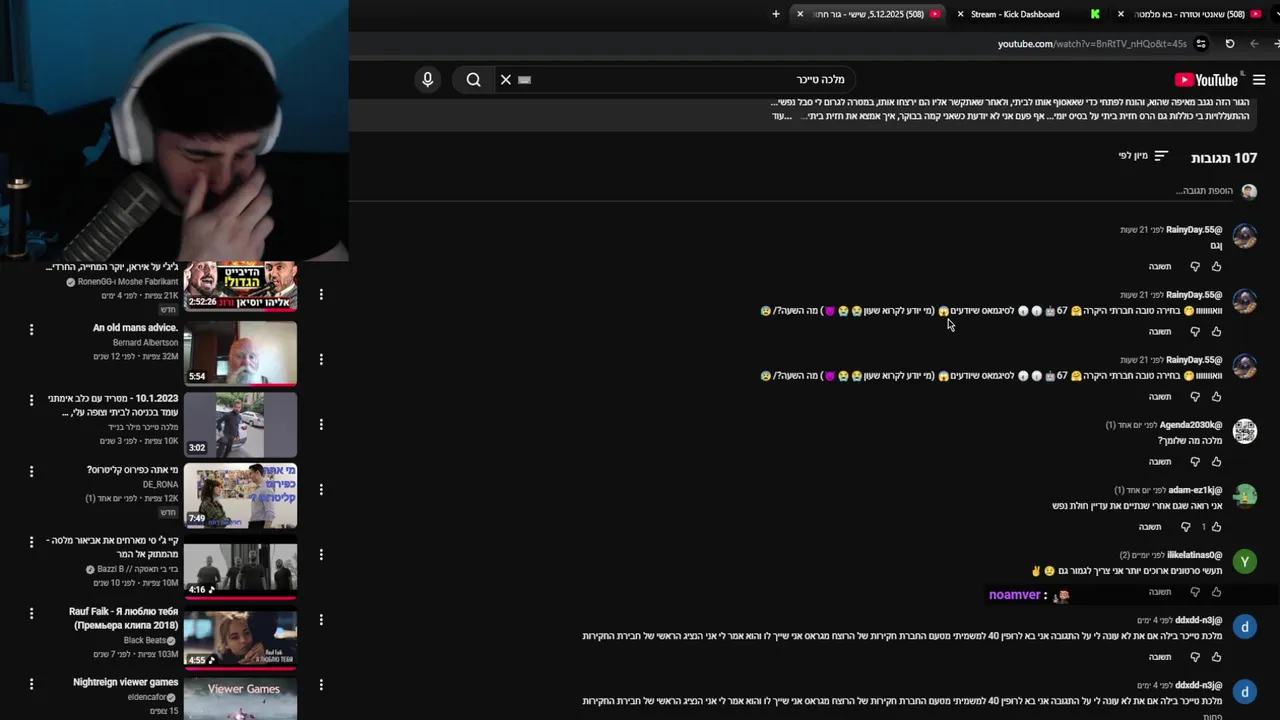Screen dimensions: 1280x720
Task: Open the Agenda2030k username link
Action: [x=1191, y=425]
